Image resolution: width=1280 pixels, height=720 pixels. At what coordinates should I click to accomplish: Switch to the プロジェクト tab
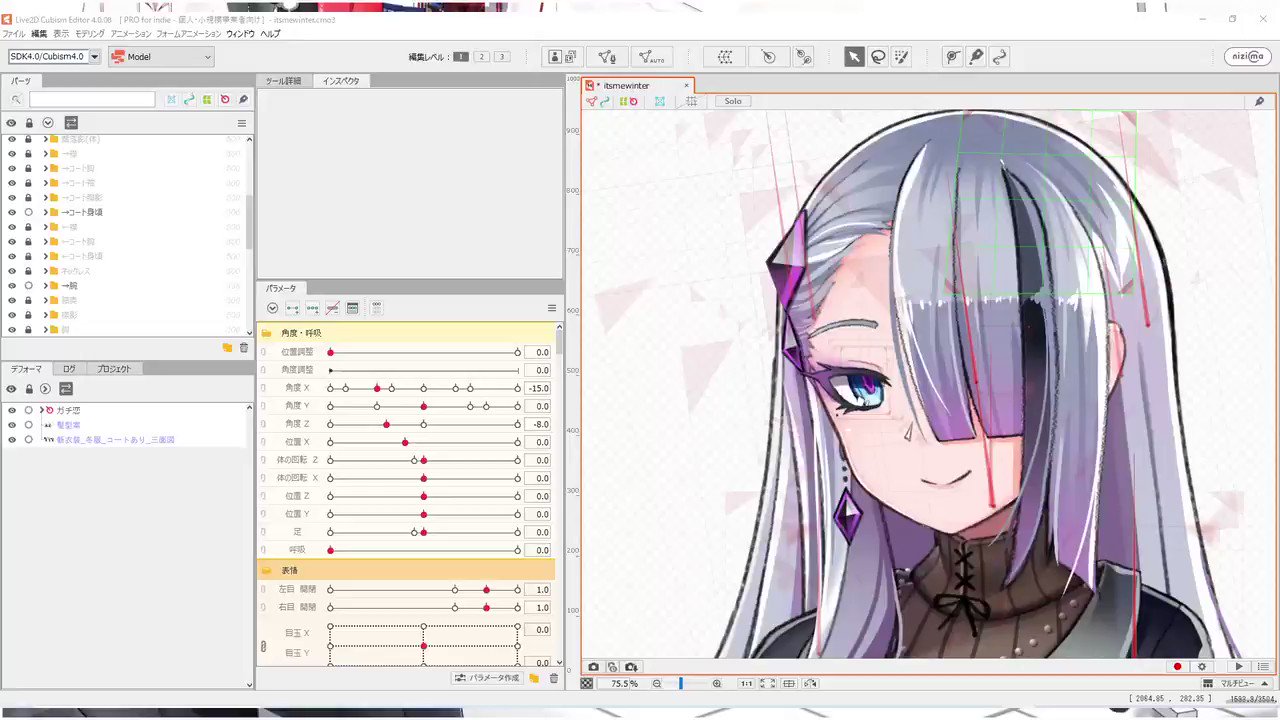tap(114, 369)
